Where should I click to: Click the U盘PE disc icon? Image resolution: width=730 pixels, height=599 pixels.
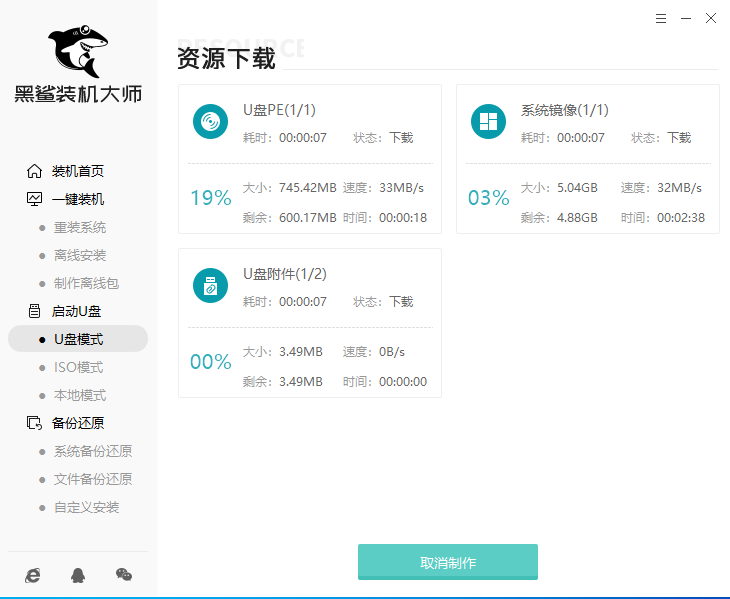click(x=210, y=122)
